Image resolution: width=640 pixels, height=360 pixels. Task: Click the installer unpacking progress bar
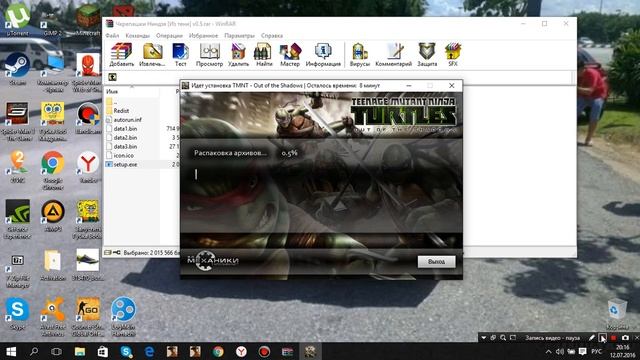click(x=321, y=175)
